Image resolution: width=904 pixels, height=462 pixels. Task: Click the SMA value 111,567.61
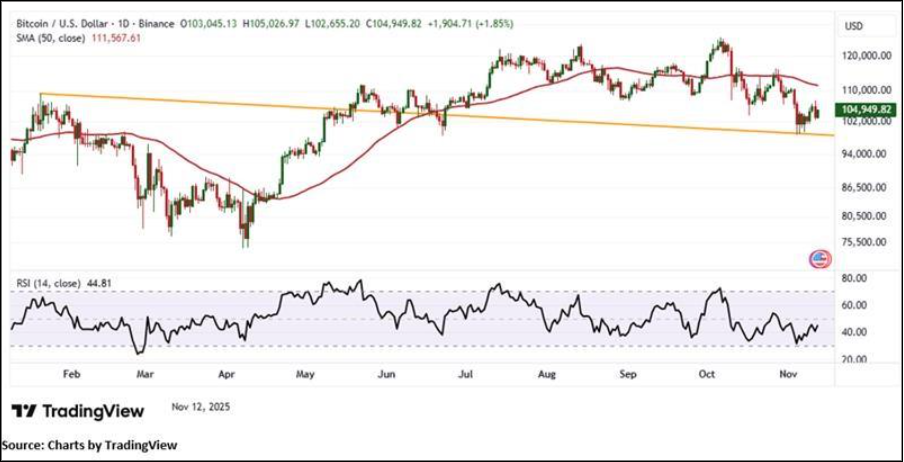[x=116, y=37]
